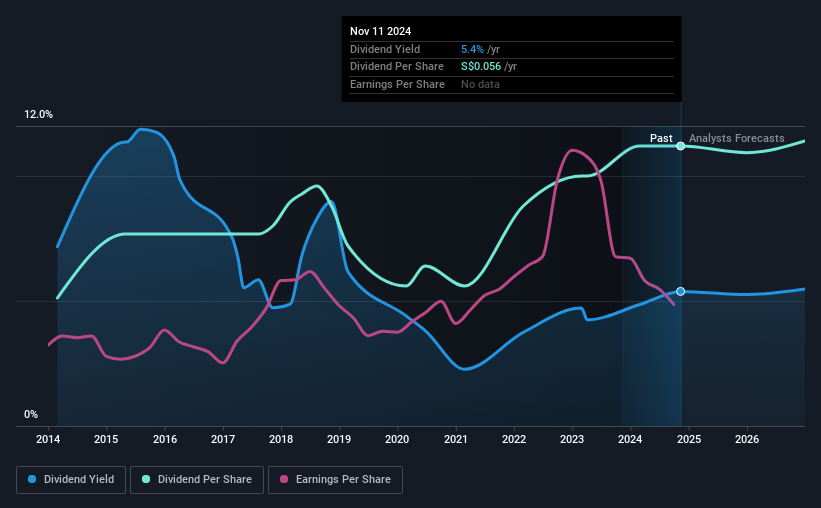
Task: Click the 5.4% dividend yield value
Action: (x=472, y=49)
